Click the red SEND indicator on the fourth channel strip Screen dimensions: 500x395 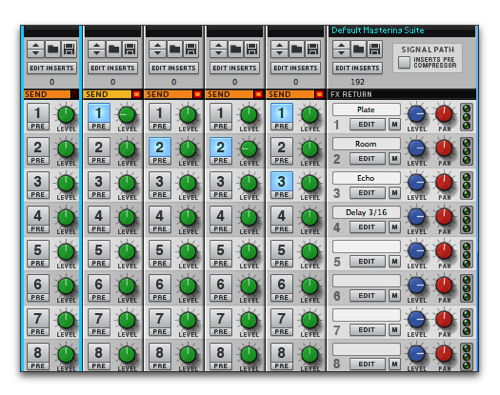(x=258, y=94)
